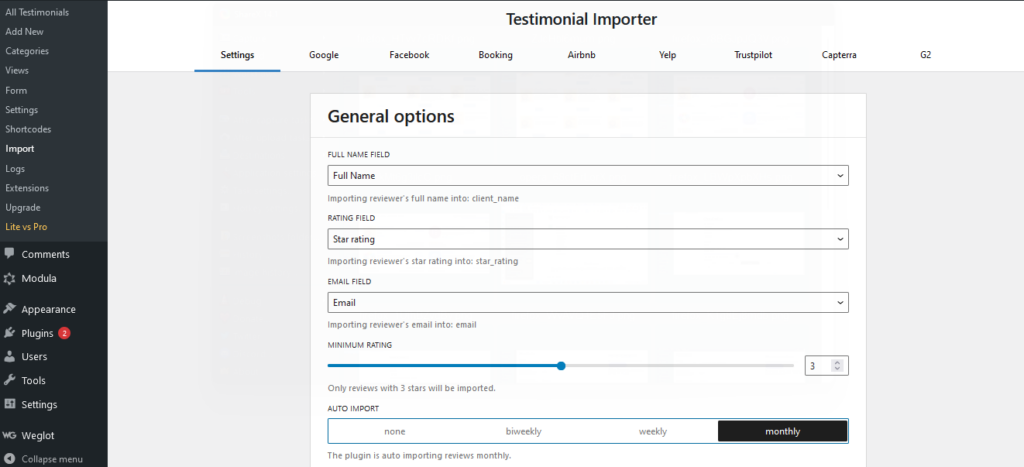Image resolution: width=1024 pixels, height=467 pixels.
Task: Open Import submenu link
Action: (x=20, y=149)
